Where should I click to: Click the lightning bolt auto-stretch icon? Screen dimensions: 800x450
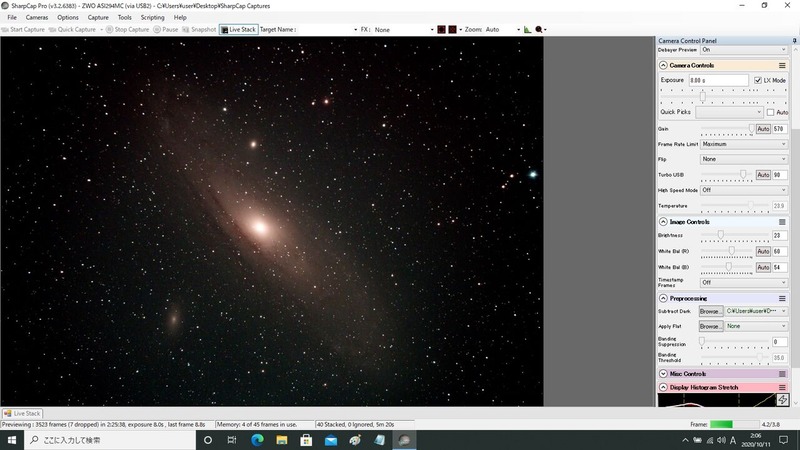click(782, 400)
